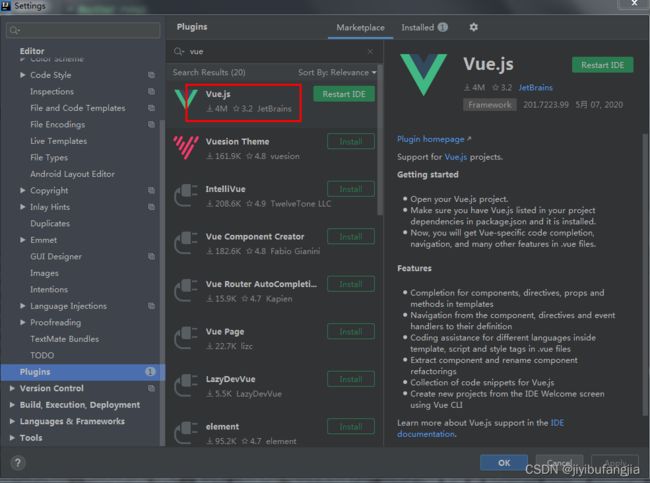Click the Vue Page plugin icon
Viewport: 650px width, 483px height.
(x=186, y=338)
